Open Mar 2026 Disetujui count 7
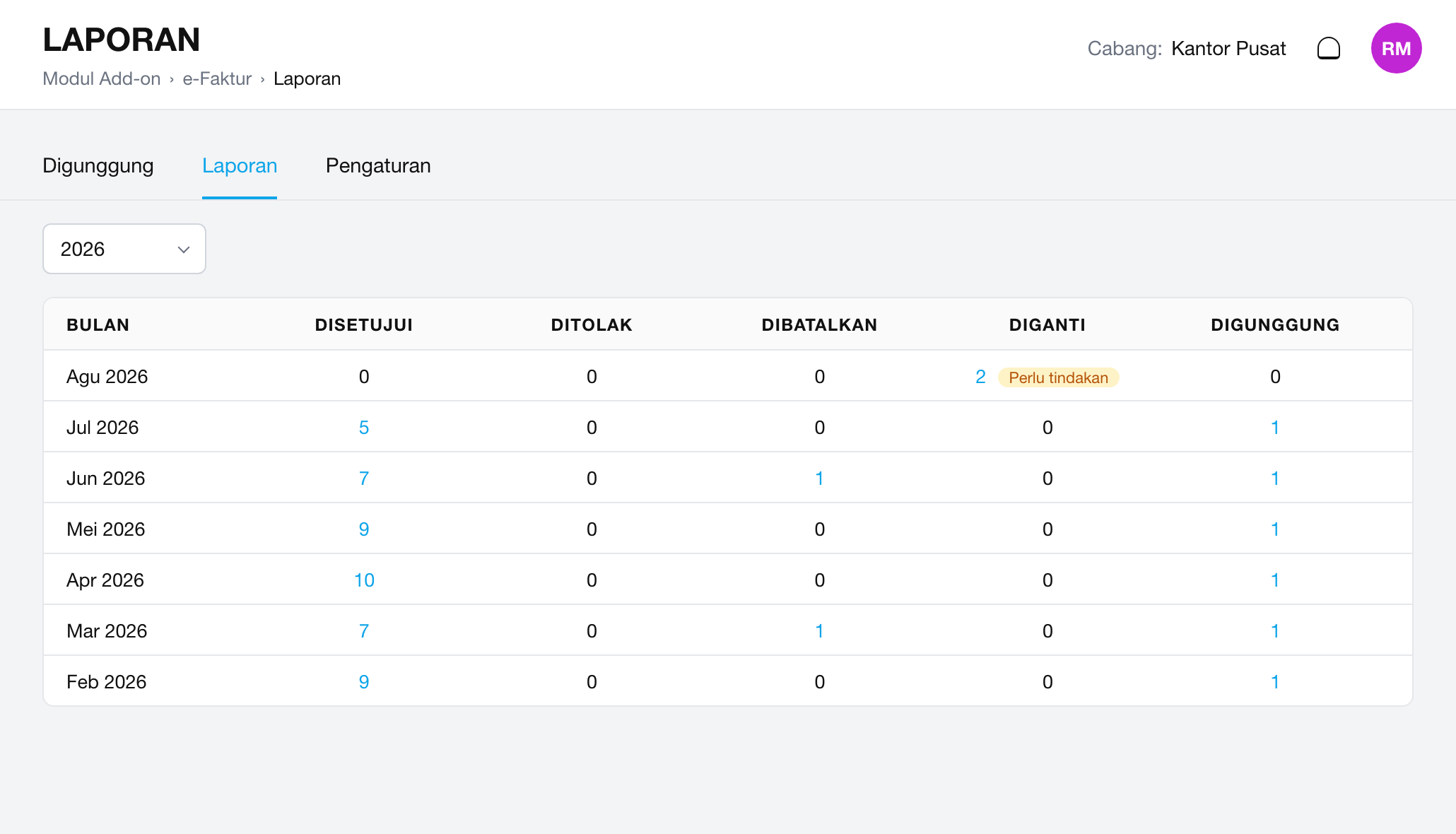Screen dimensions: 1456x834 click(364, 631)
